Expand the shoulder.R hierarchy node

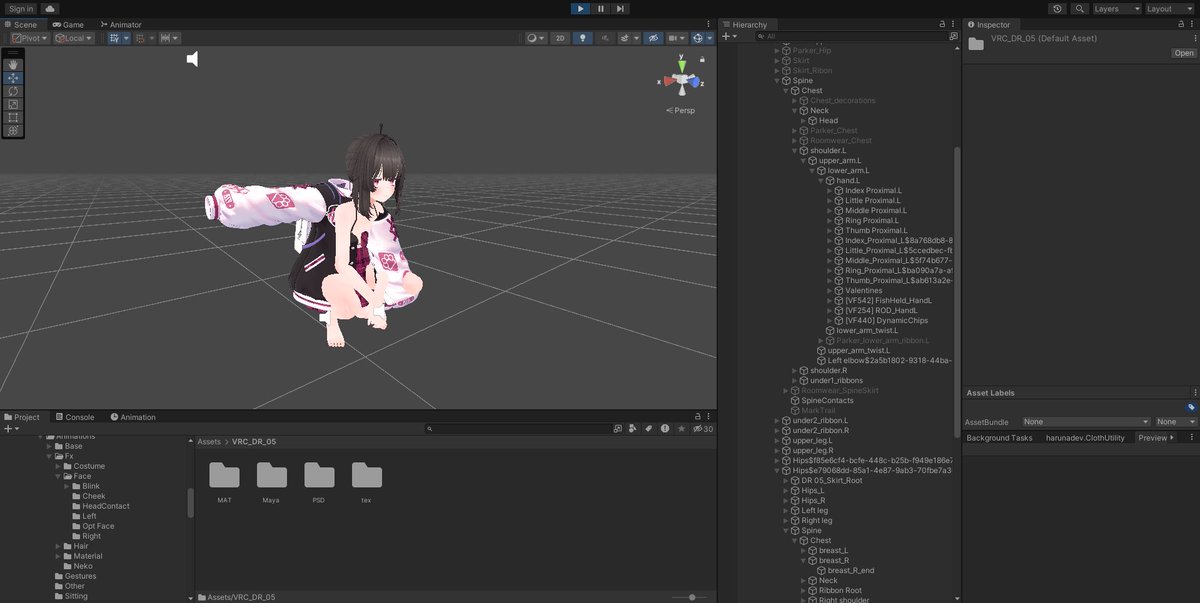[795, 371]
